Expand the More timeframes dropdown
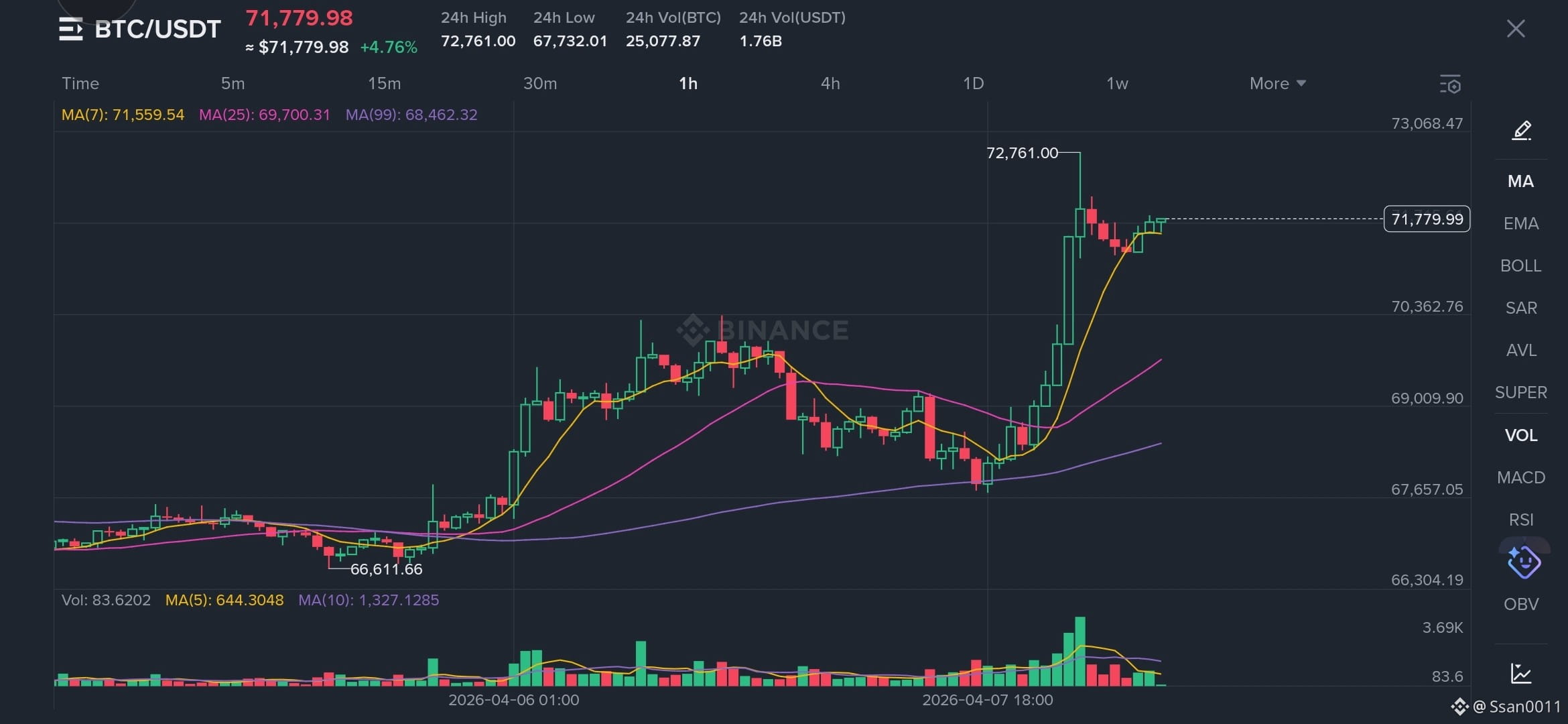Image resolution: width=1568 pixels, height=724 pixels. pyautogui.click(x=1277, y=83)
